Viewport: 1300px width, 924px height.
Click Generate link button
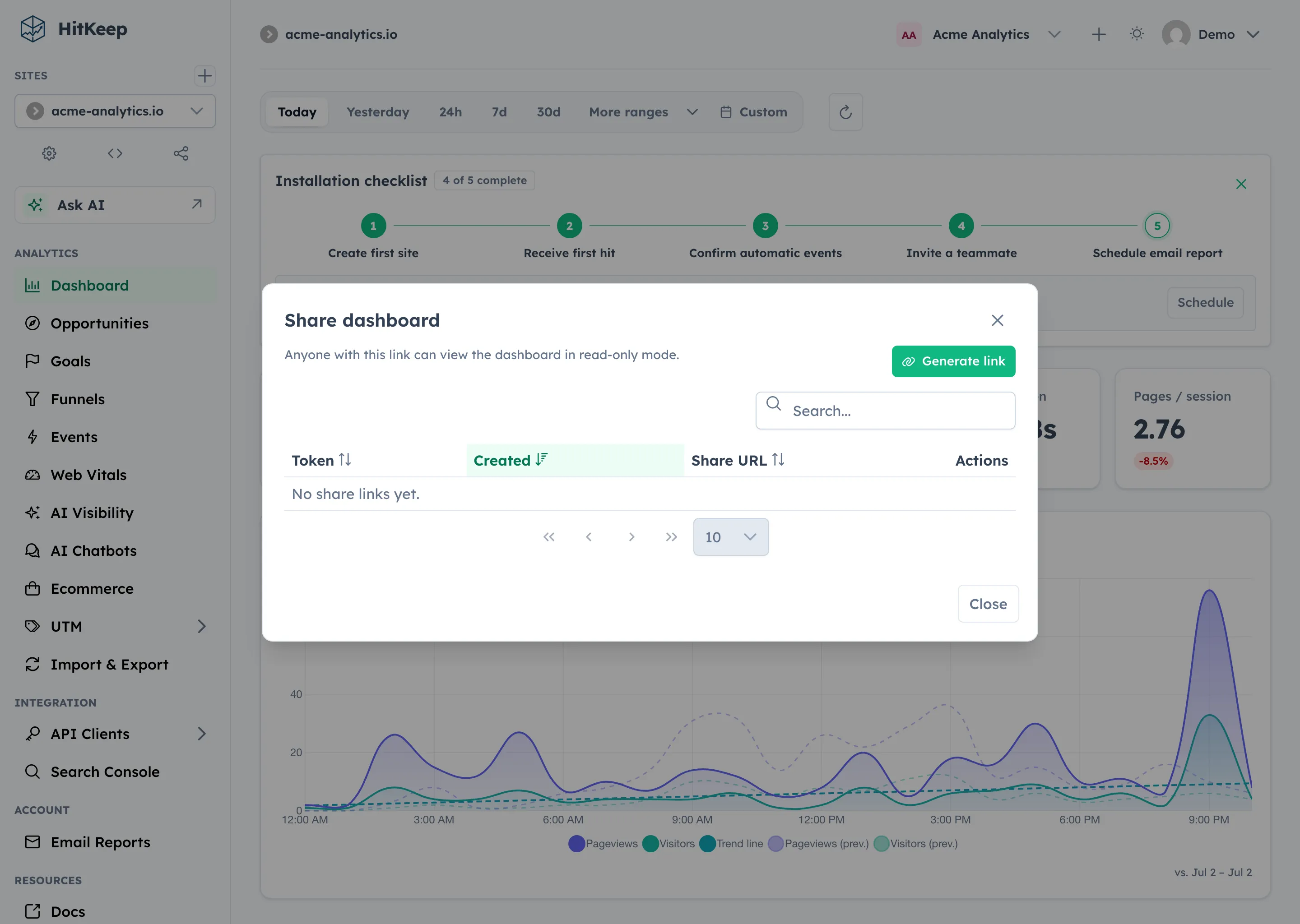[x=953, y=361]
